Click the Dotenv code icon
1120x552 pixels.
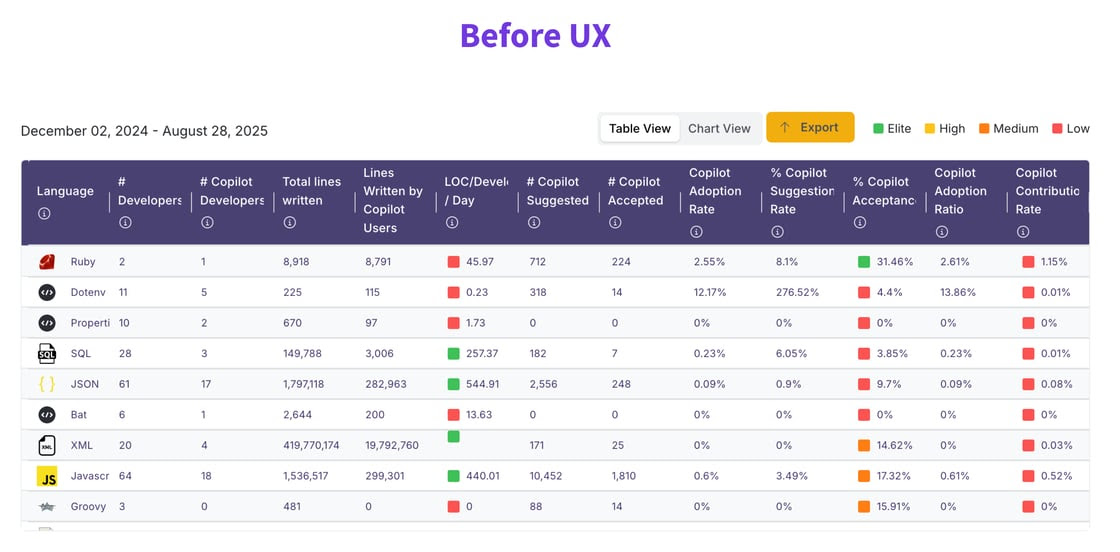[x=47, y=293]
